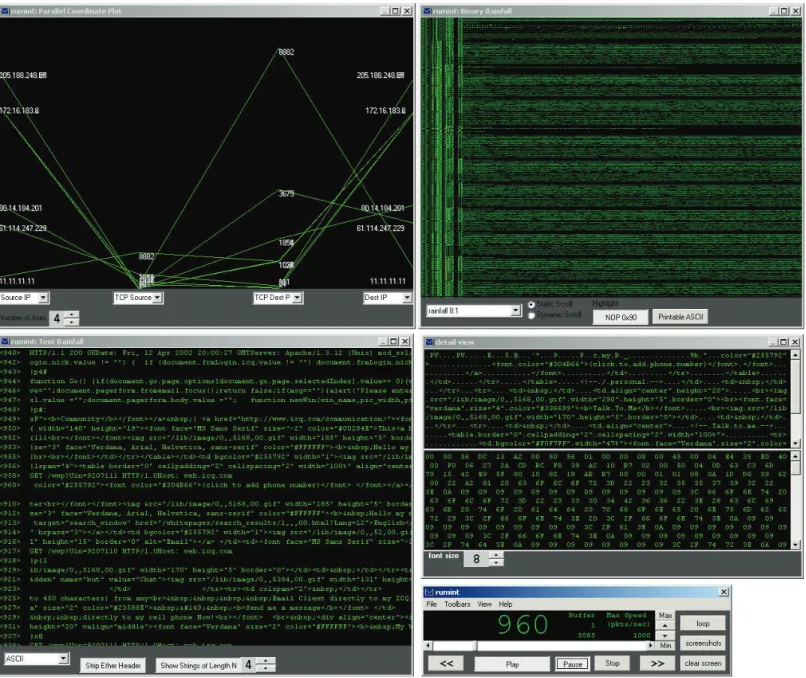Image resolution: width=806 pixels, height=678 pixels.
Task: Open the Source IP axis dropdown
Action: (x=43, y=298)
